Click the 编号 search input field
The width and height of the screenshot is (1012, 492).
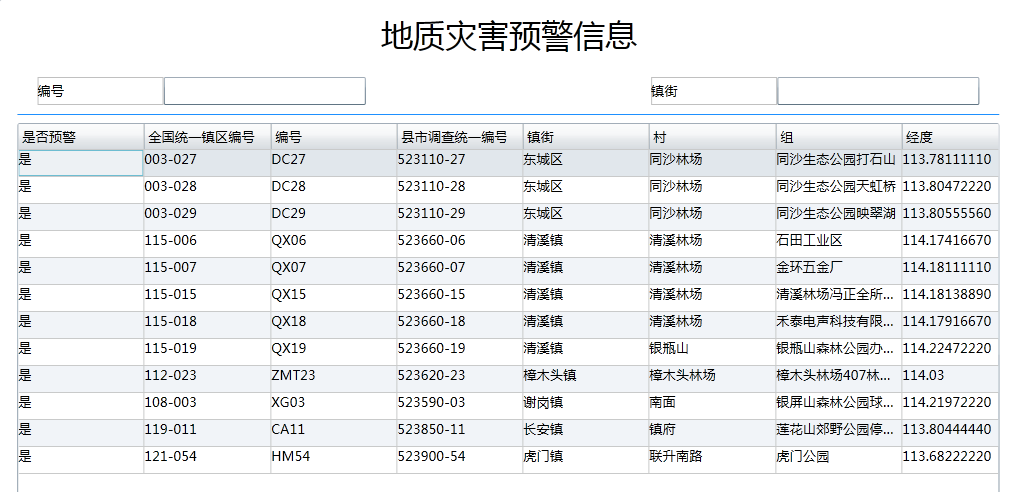(265, 91)
